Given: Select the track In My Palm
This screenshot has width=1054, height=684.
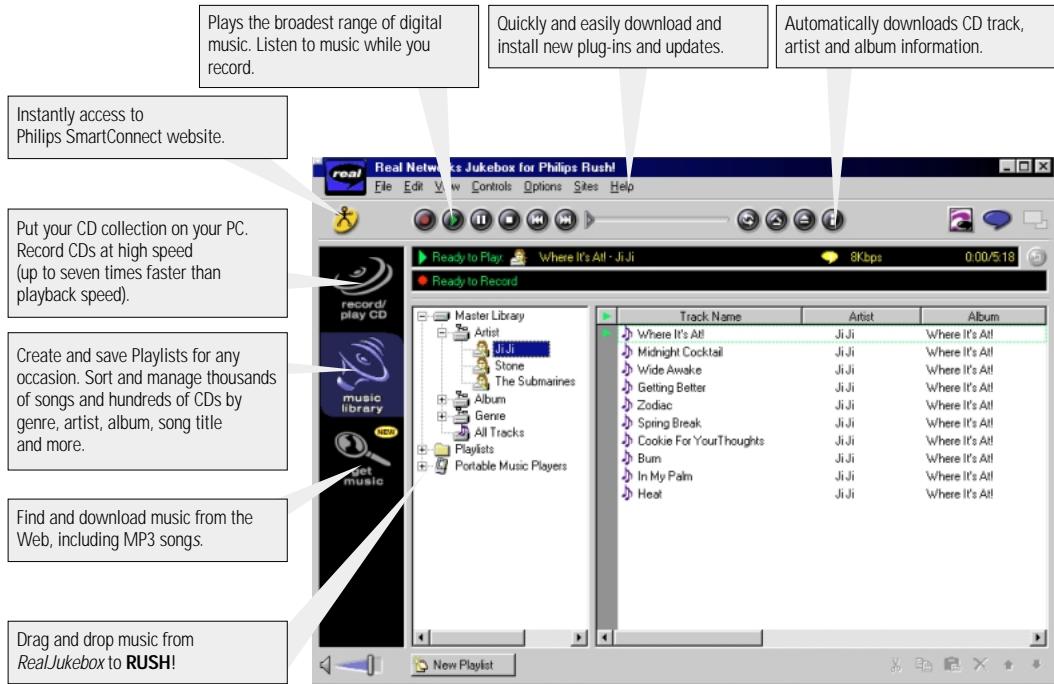Looking at the screenshot, I should point(664,476).
